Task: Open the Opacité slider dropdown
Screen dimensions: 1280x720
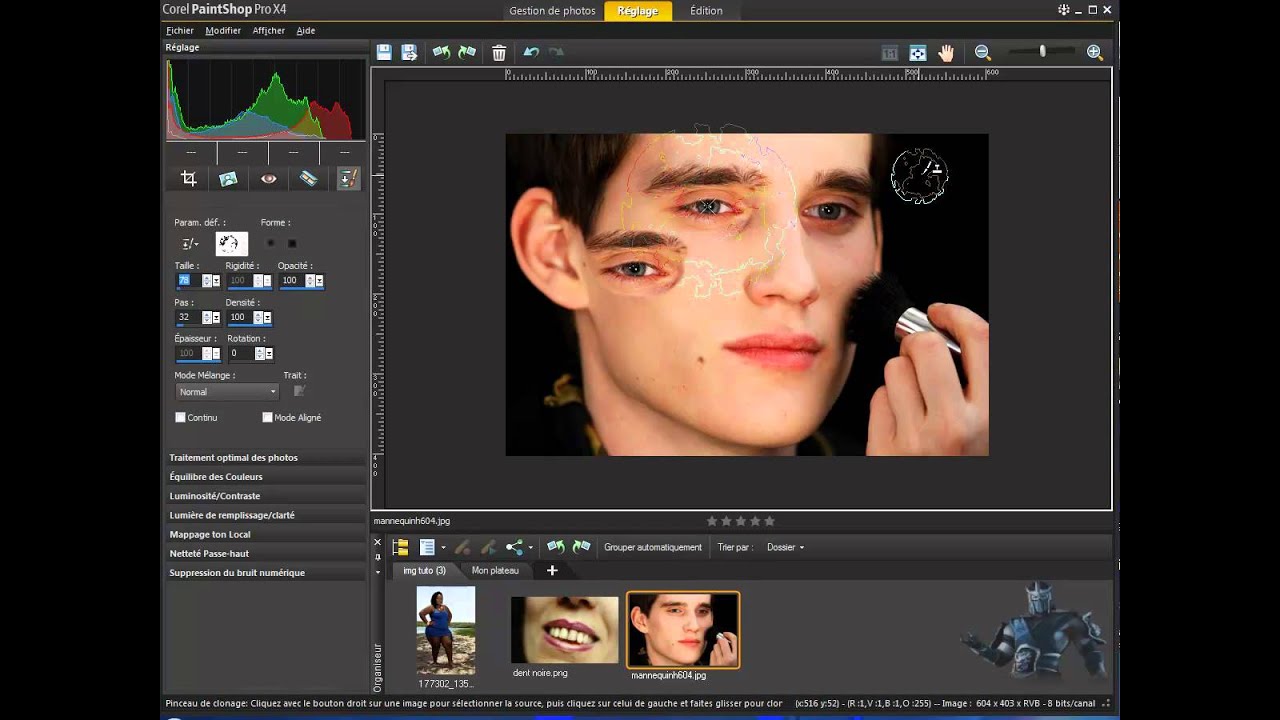Action: pos(319,281)
